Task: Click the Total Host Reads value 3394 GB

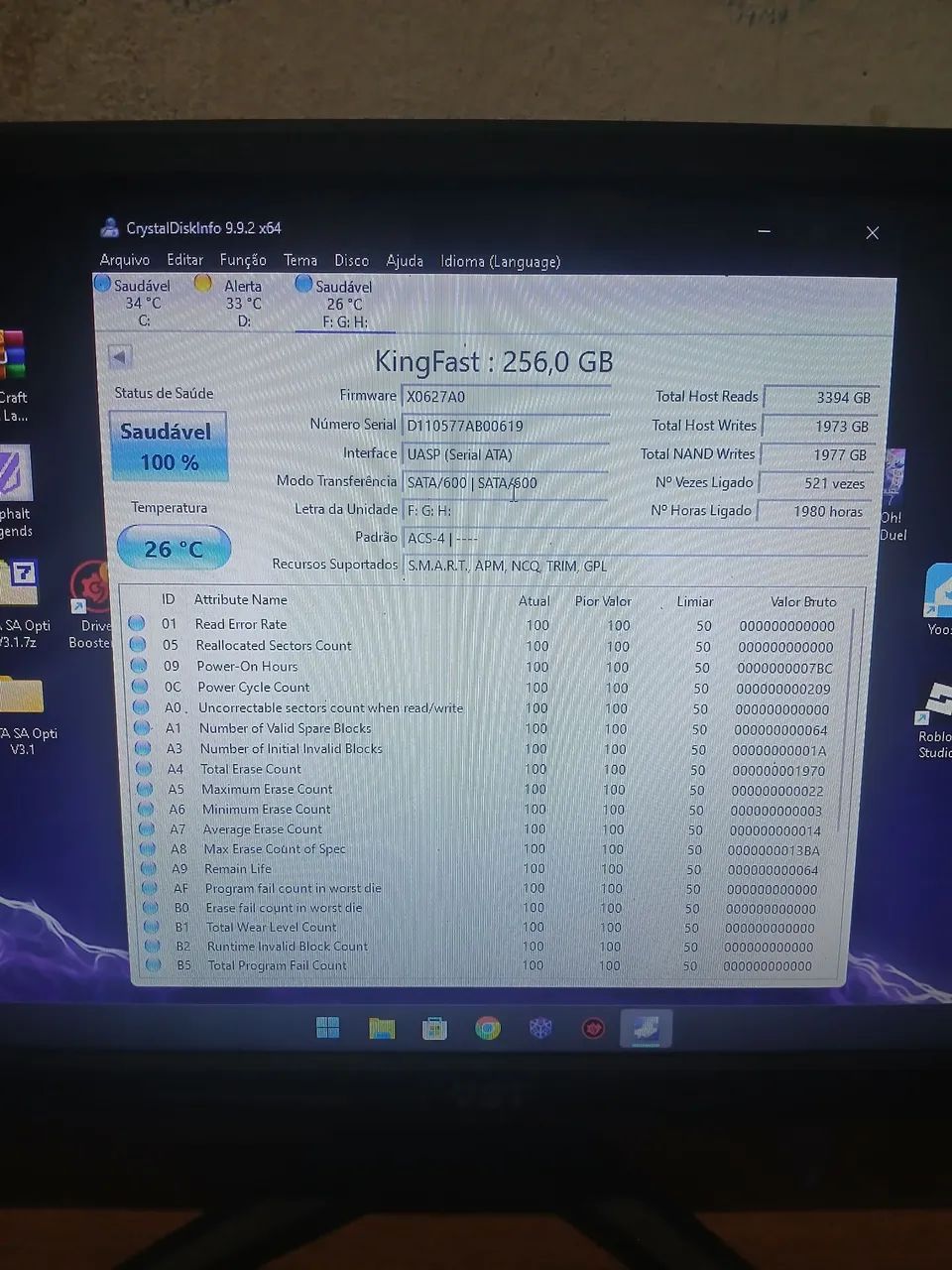Action: tap(819, 397)
